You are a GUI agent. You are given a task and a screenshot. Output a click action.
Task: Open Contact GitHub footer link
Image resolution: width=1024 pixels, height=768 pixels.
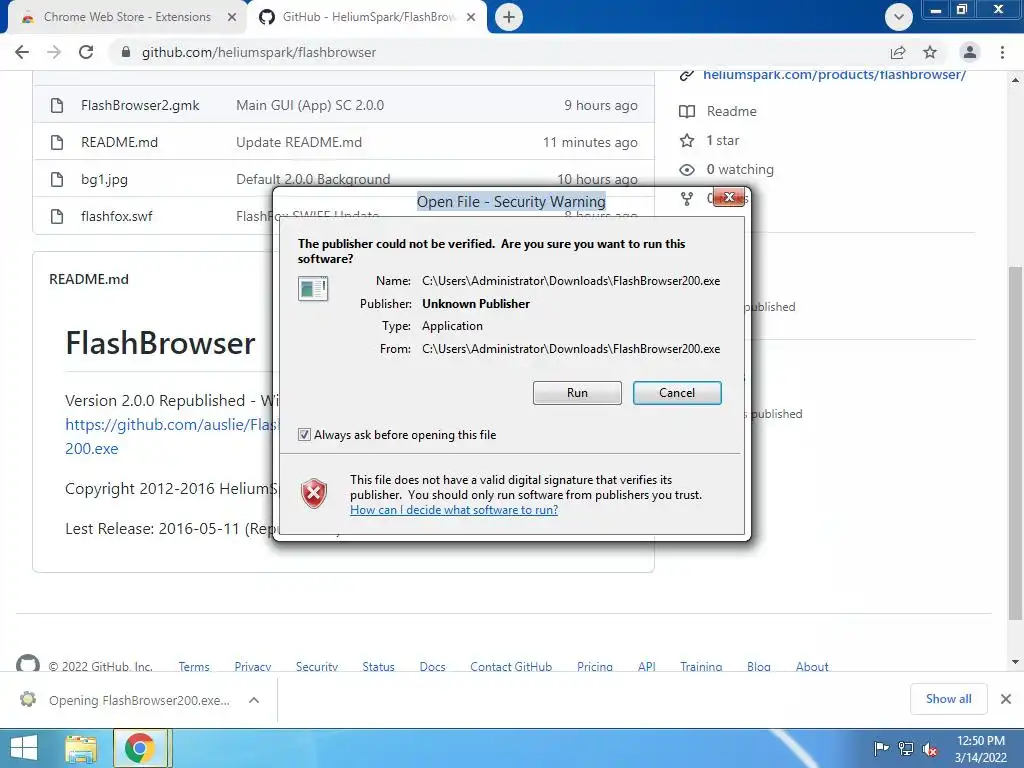pos(511,667)
